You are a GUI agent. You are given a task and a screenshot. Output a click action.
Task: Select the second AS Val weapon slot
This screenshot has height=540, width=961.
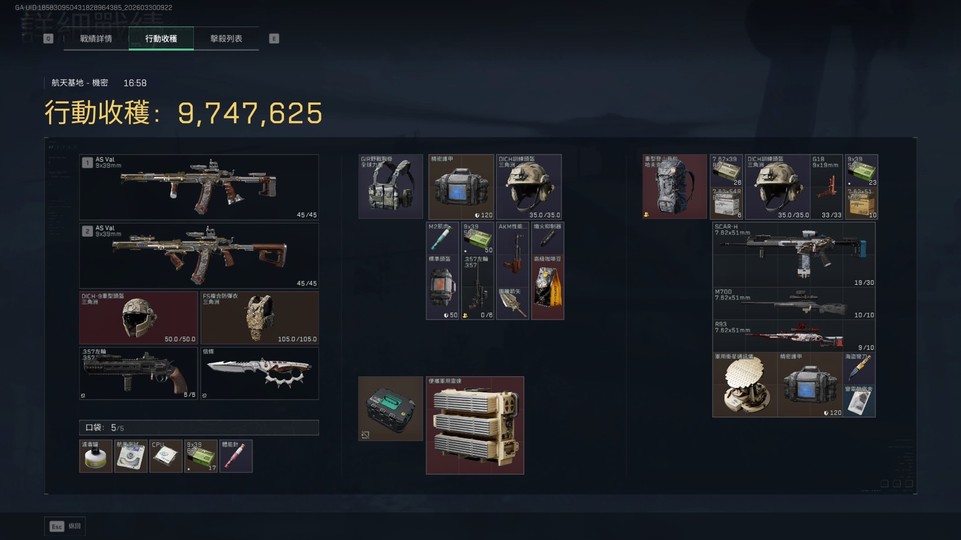click(x=199, y=255)
